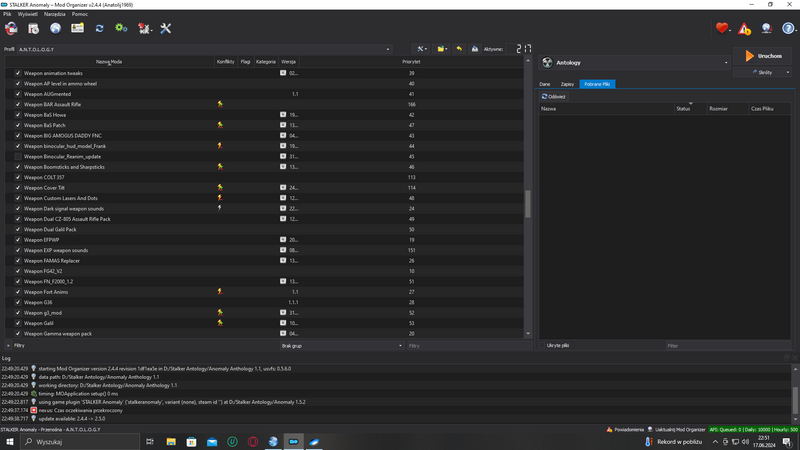
Task: Click the Odśwież button in downloads
Action: [x=554, y=97]
